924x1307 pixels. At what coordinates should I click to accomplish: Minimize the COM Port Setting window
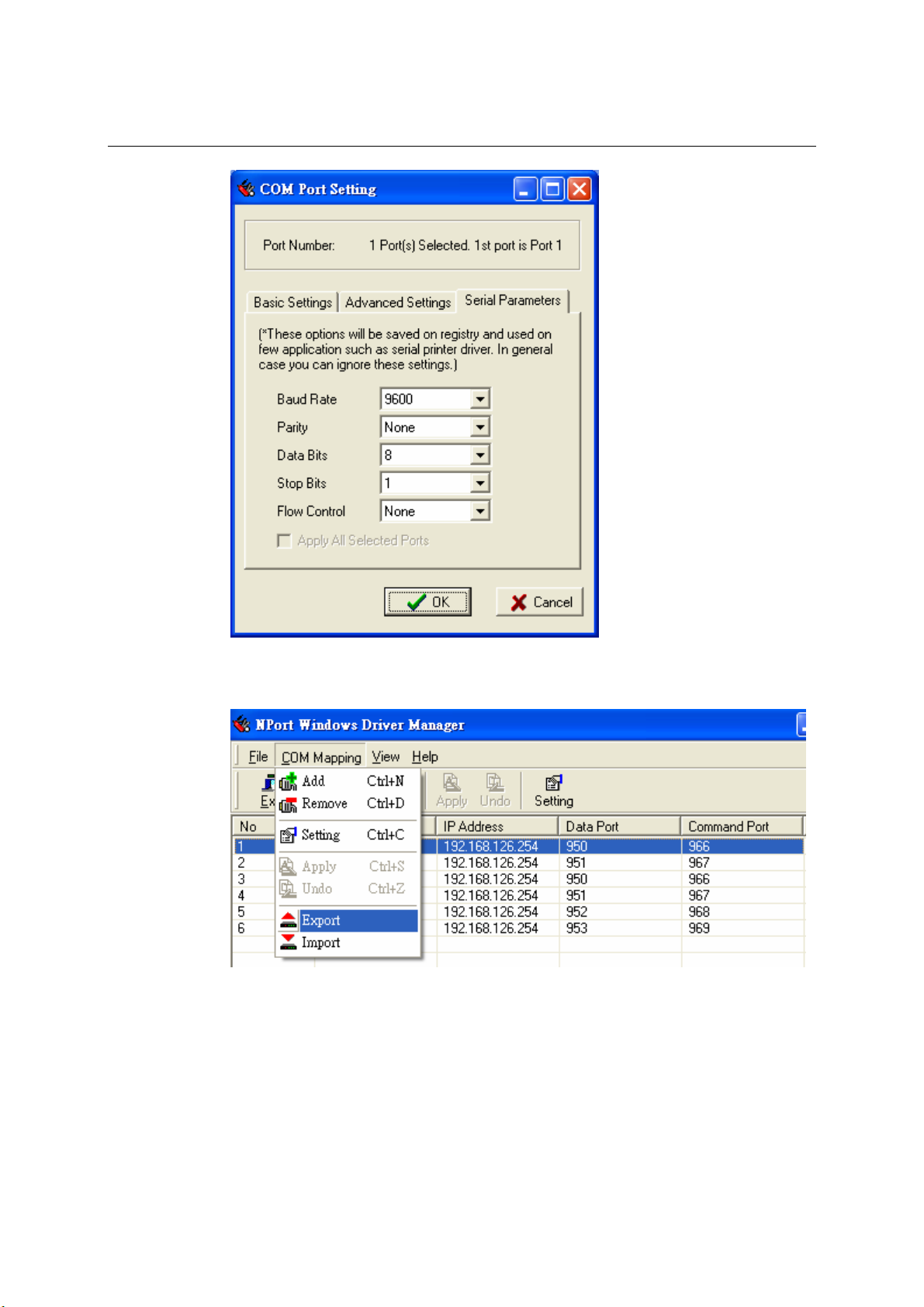point(525,189)
